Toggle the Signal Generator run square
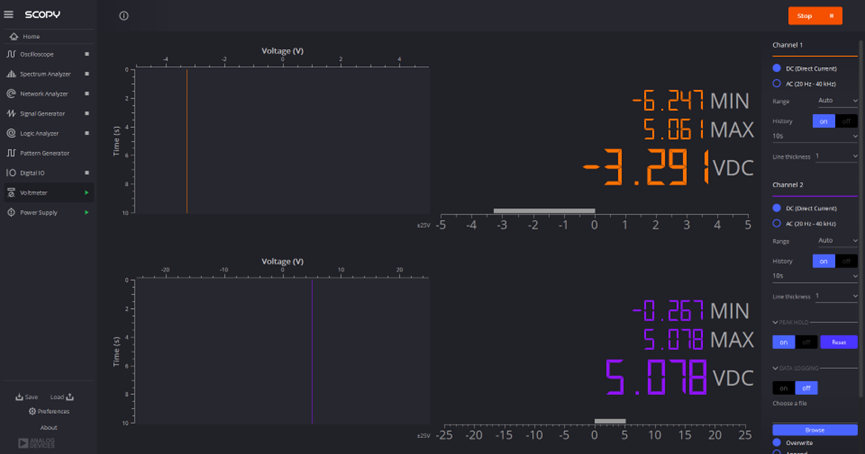This screenshot has height=454, width=865. pos(87,114)
